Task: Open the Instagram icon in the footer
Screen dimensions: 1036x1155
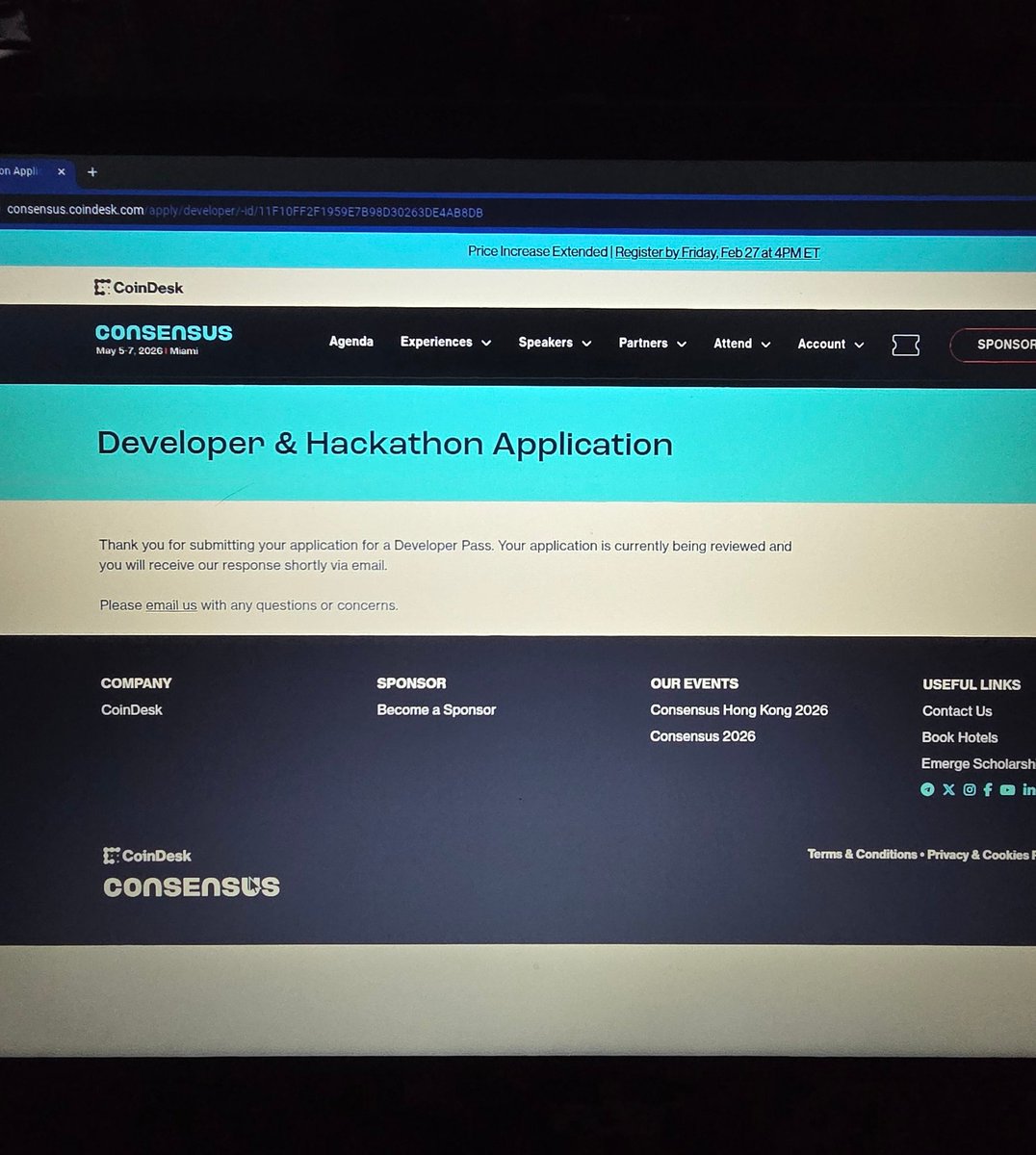Action: pos(969,789)
